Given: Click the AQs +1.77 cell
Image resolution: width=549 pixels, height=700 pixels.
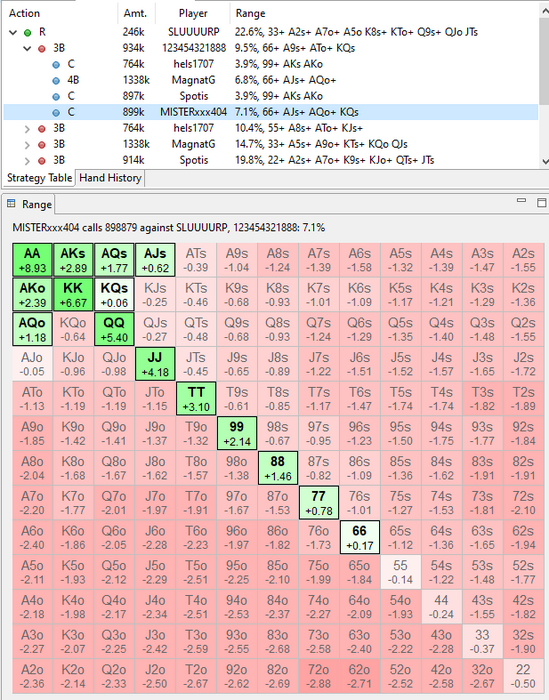Looking at the screenshot, I should [x=114, y=260].
